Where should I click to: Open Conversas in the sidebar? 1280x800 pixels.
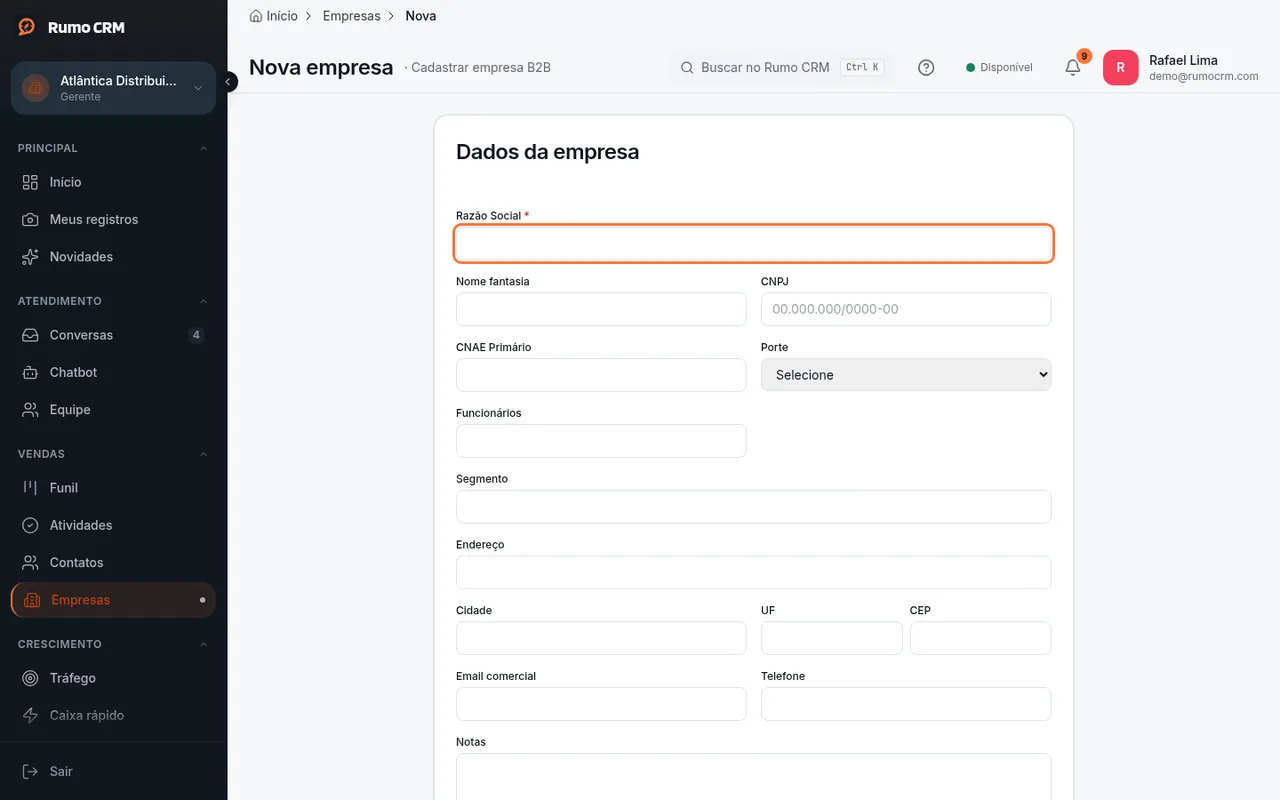pyautogui.click(x=114, y=335)
